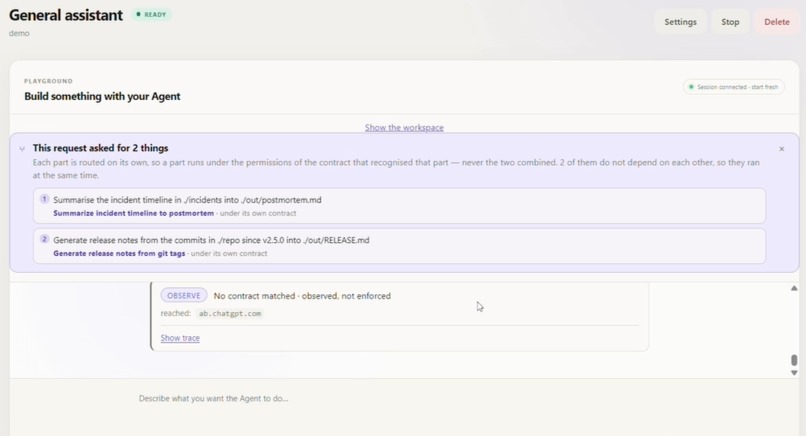This screenshot has width=806, height=436.
Task: Click 'Build something with your Agent' heading
Action: coord(102,96)
